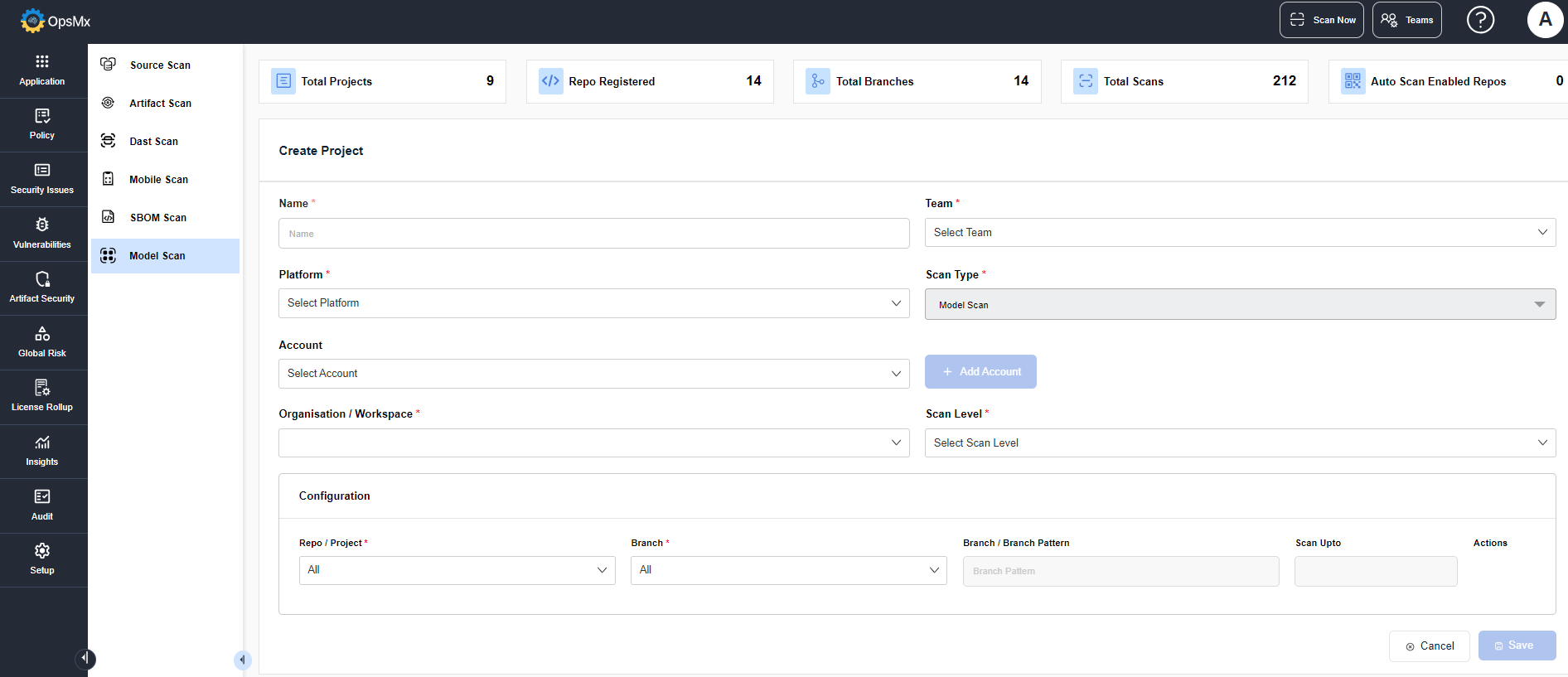Open the Select Platform dropdown
Screen dimensions: 1568x677
point(593,303)
